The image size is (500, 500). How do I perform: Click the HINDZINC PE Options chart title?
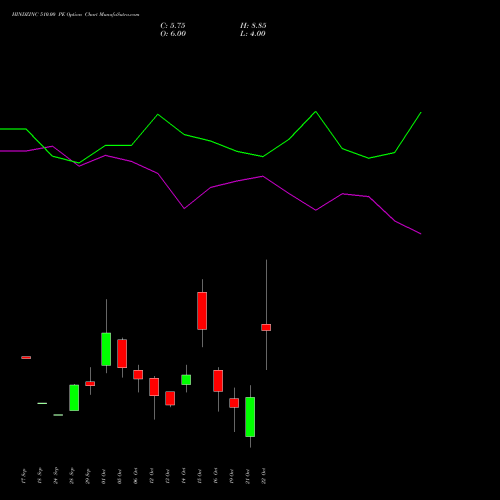[x=76, y=15]
